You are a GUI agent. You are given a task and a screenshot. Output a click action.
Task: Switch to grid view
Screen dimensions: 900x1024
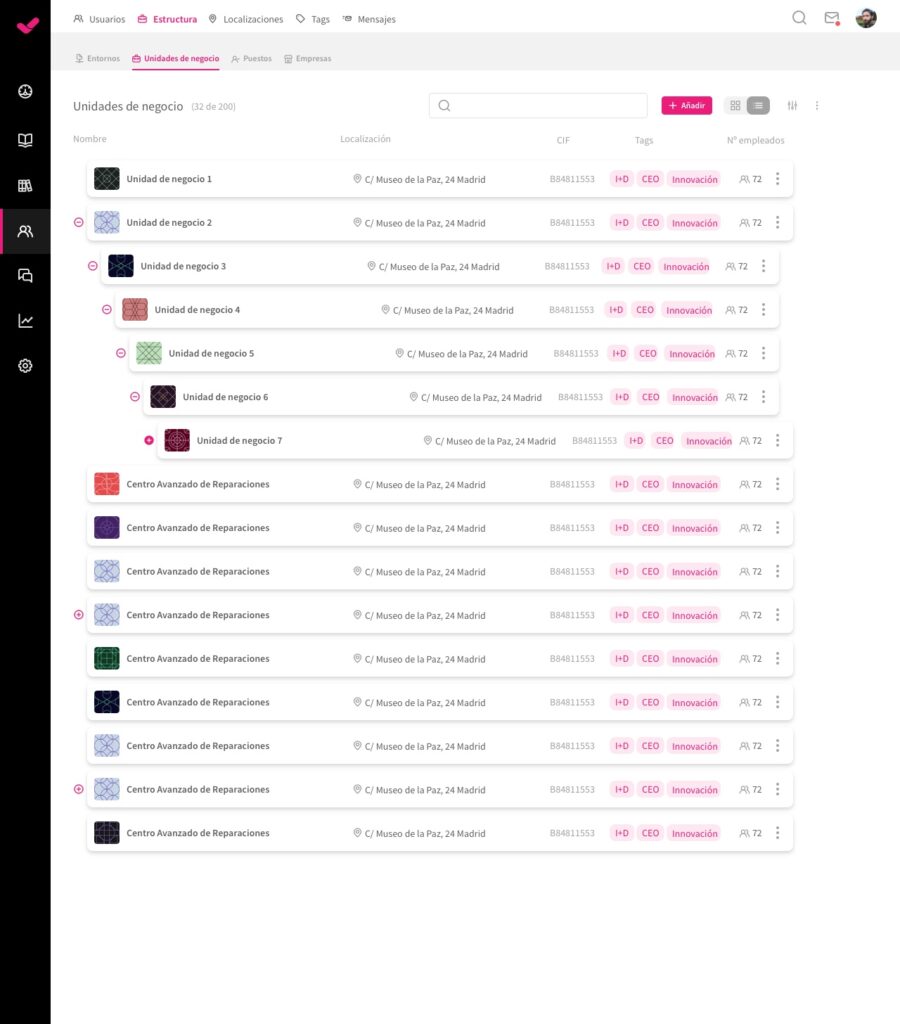pos(735,106)
